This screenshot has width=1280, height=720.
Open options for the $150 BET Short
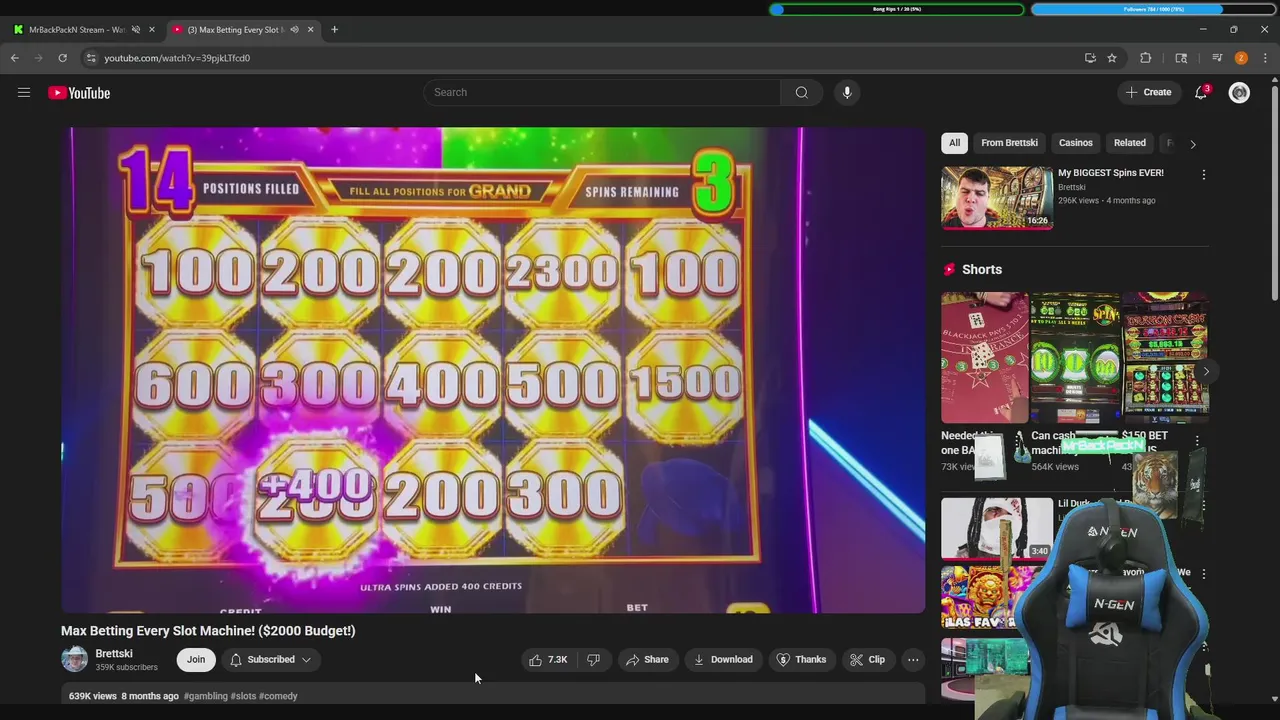(1198, 440)
